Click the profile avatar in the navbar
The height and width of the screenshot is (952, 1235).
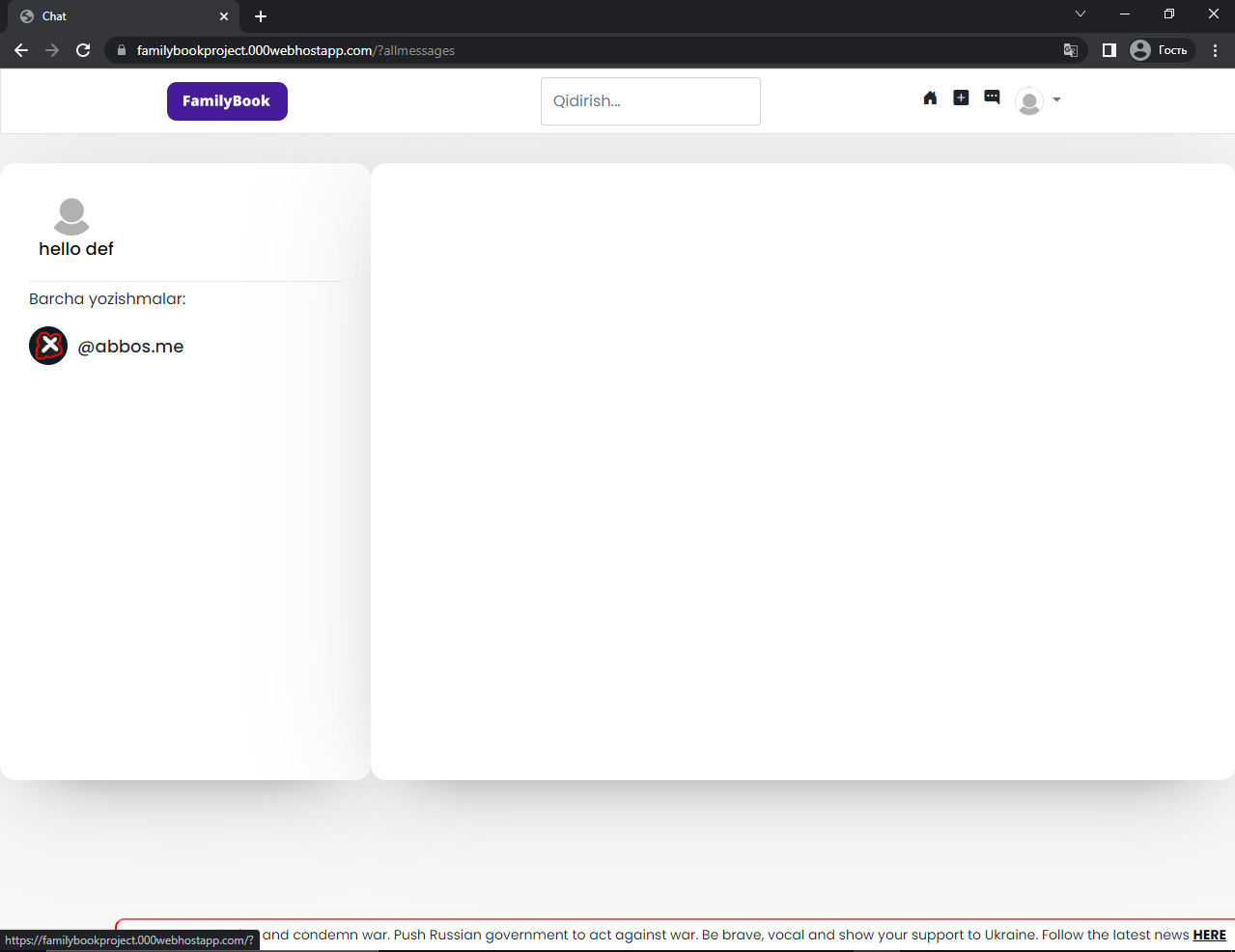click(1029, 100)
